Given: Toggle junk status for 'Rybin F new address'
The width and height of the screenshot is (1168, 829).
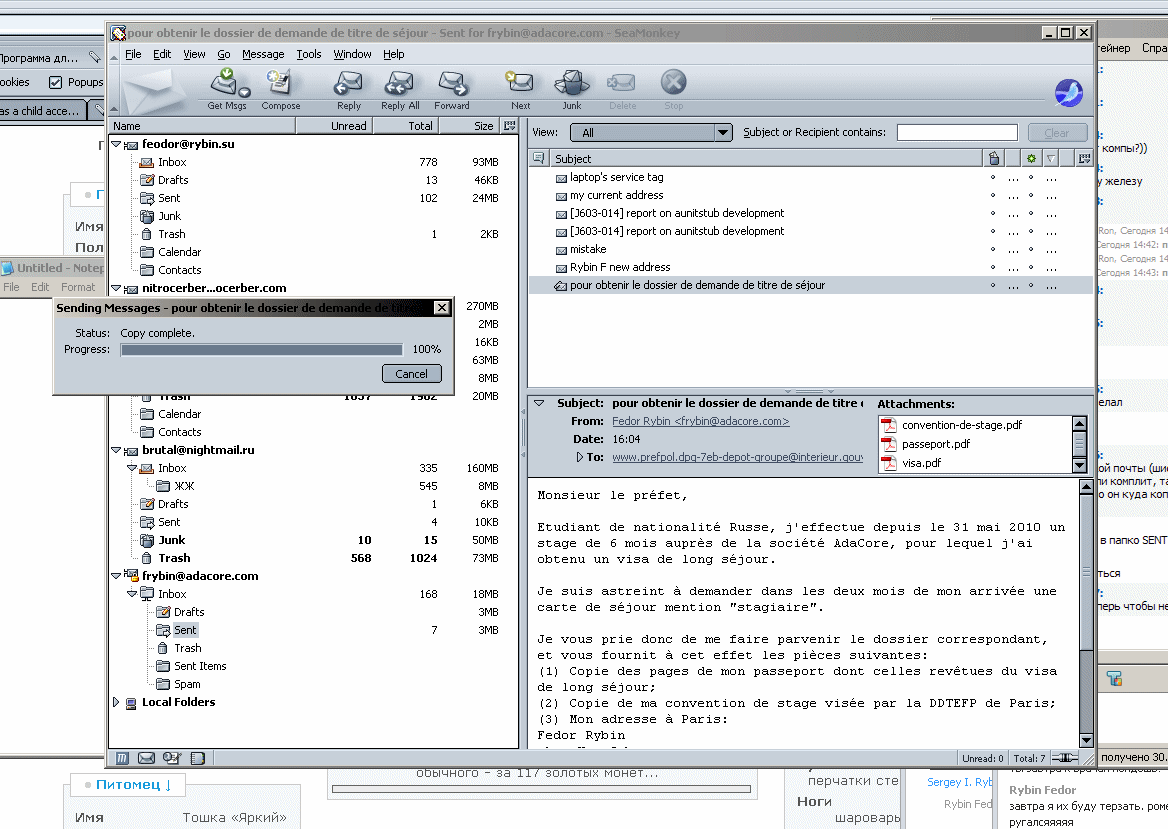Looking at the screenshot, I should pyautogui.click(x=1031, y=267).
